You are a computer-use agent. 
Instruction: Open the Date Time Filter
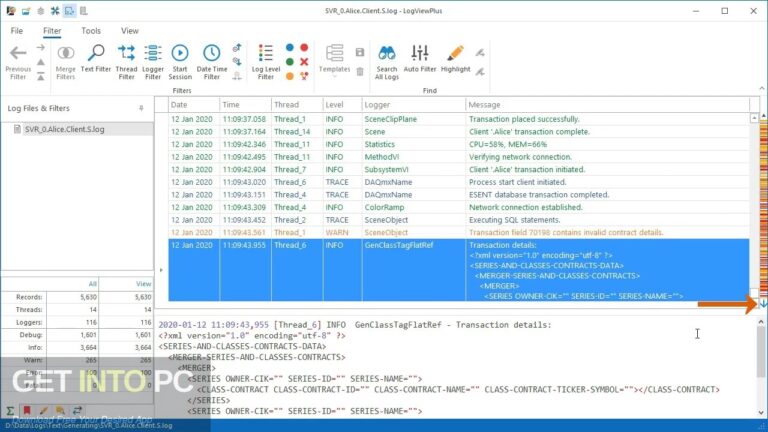coord(212,62)
